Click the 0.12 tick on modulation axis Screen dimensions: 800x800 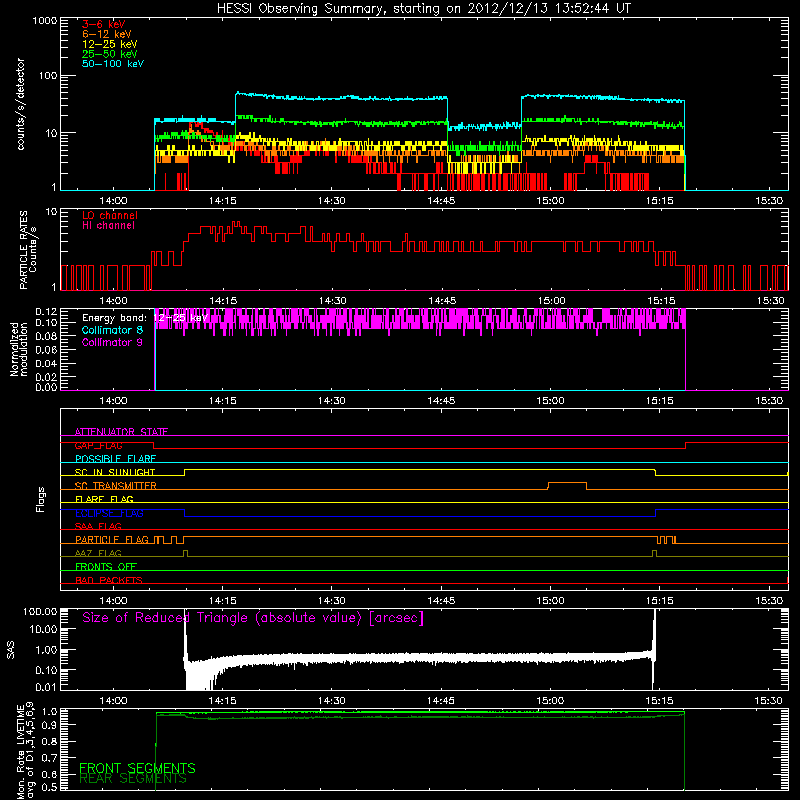coord(46,312)
